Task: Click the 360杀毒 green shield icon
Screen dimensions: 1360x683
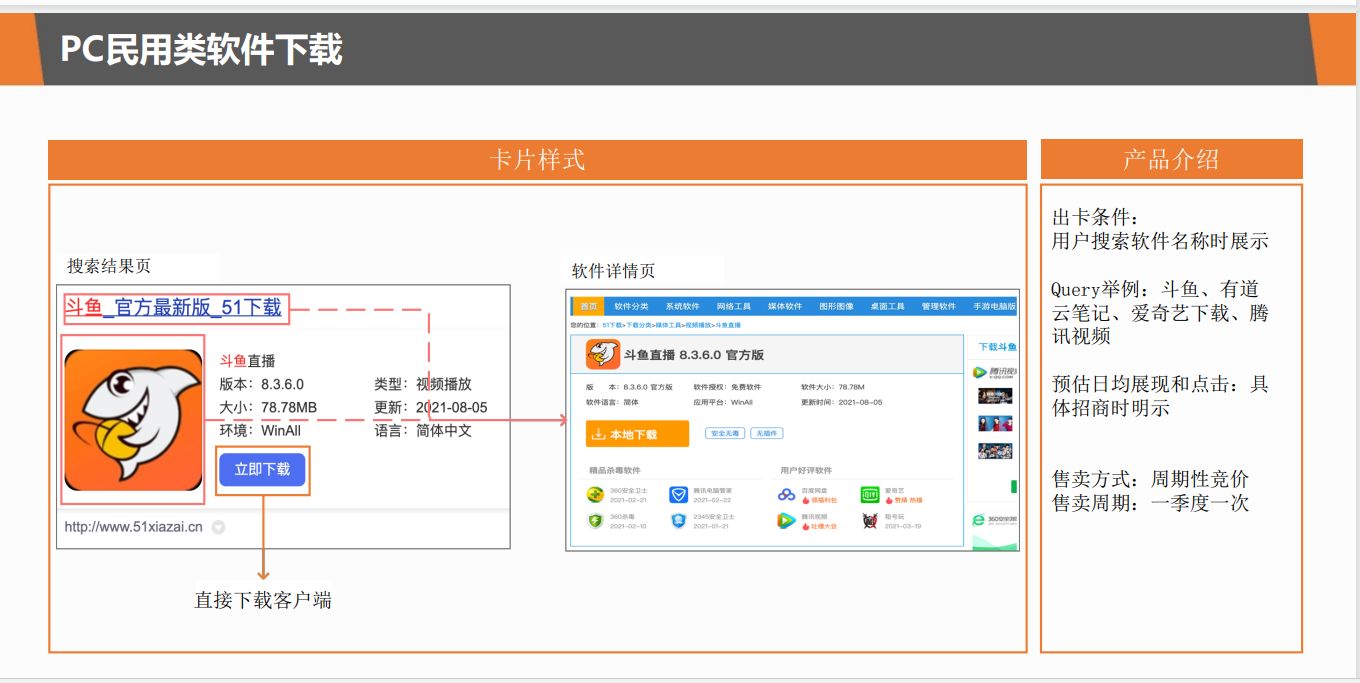Action: [x=595, y=521]
